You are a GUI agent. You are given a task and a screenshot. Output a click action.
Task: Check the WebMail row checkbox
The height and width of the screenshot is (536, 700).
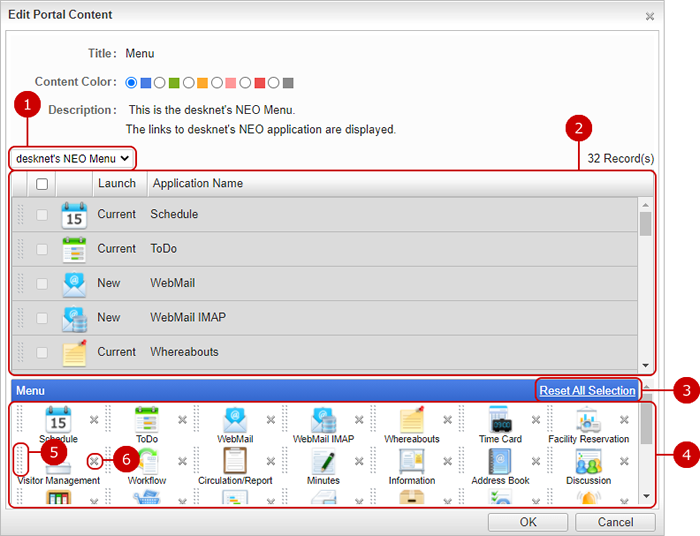[x=42, y=283]
